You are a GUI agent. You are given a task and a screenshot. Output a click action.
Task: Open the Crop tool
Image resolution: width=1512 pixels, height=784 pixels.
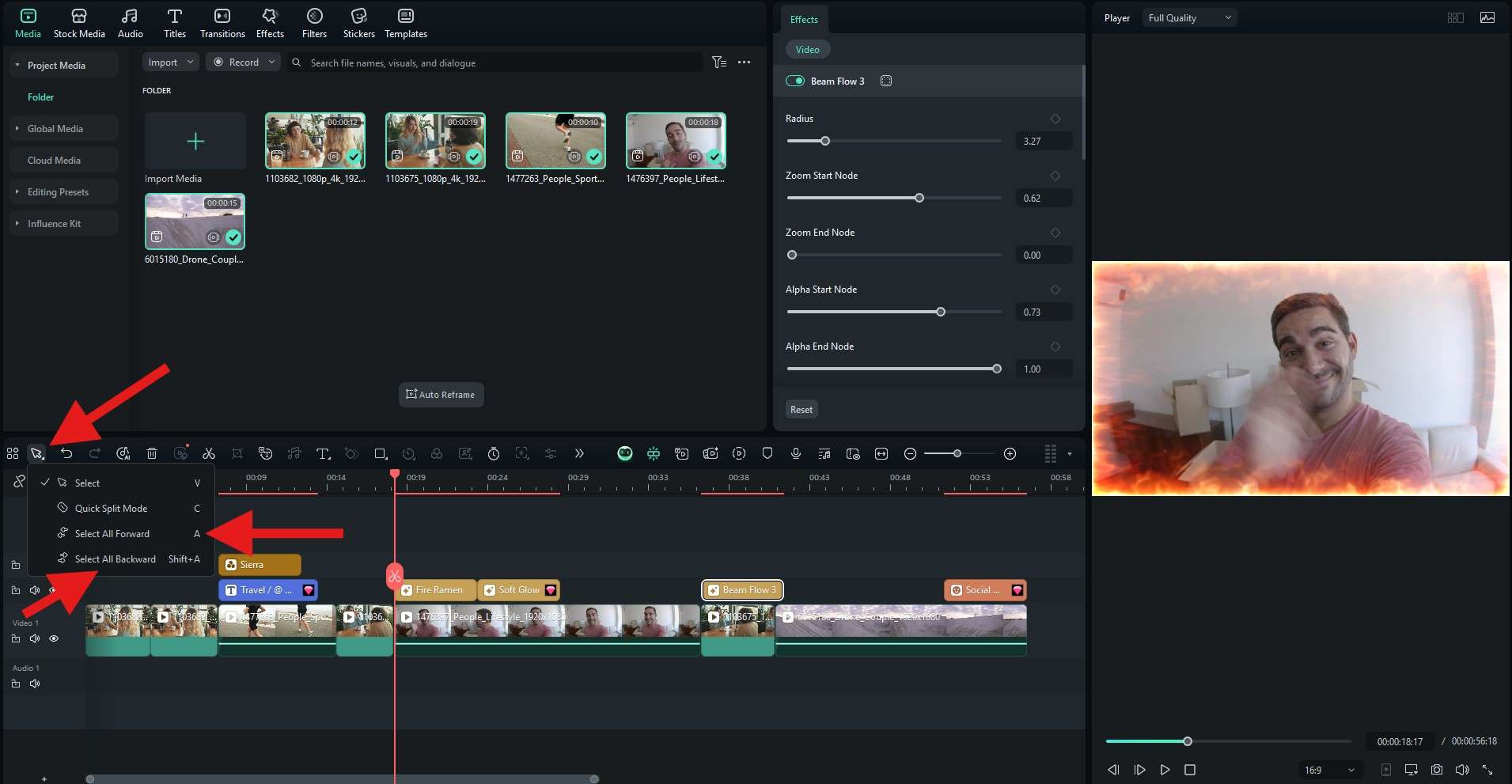(x=237, y=453)
